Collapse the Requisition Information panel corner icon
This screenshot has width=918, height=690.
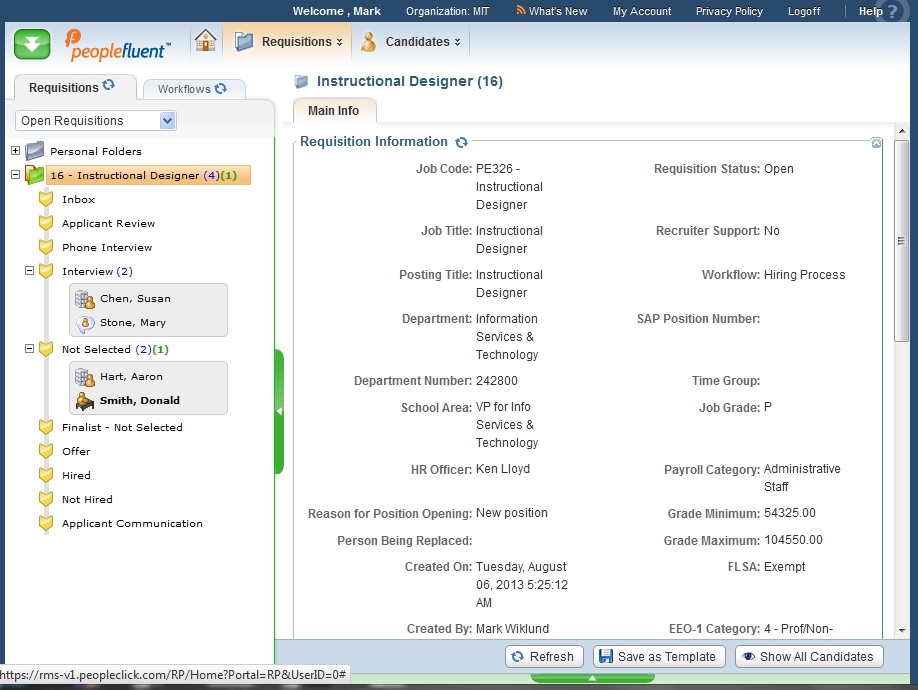click(x=876, y=143)
